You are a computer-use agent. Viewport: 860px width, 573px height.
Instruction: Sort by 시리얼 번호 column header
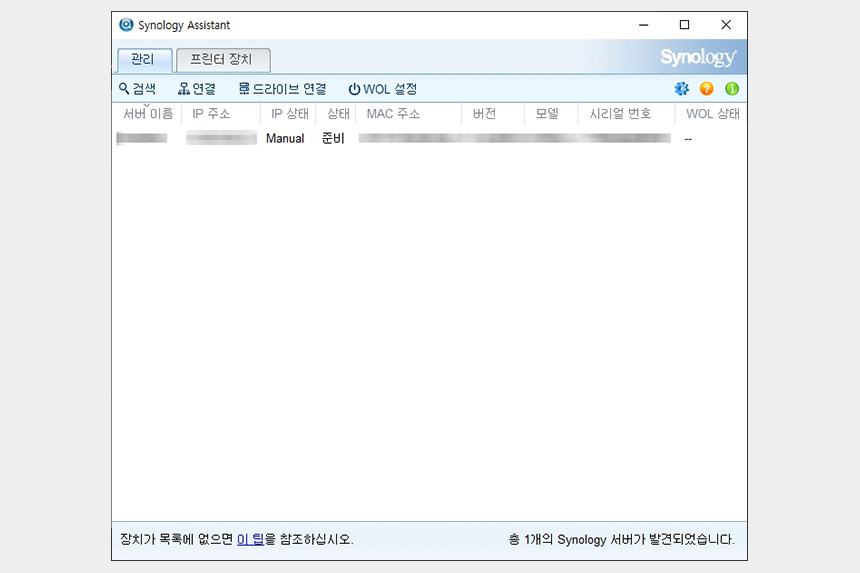pos(626,114)
